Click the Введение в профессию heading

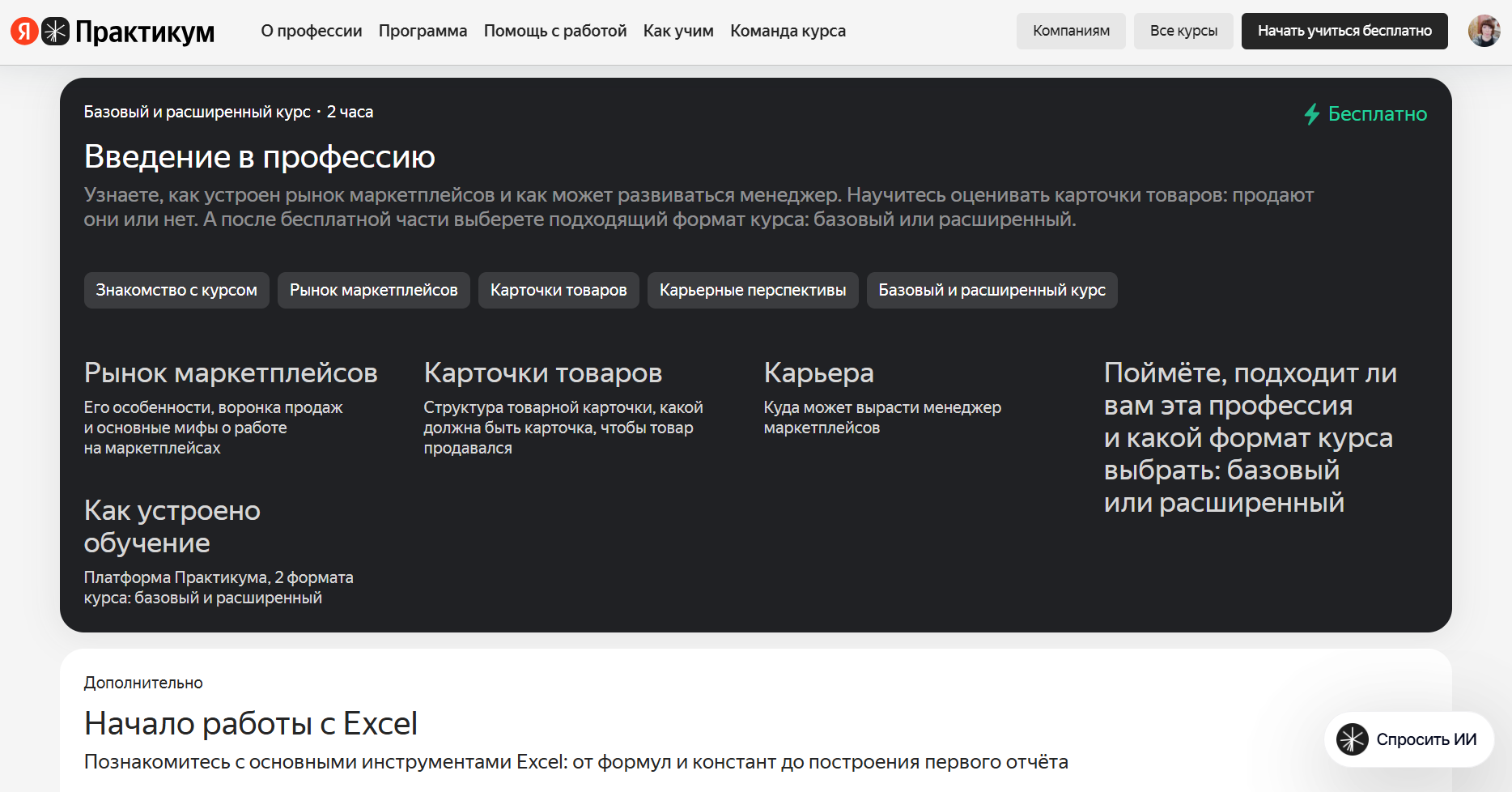(x=260, y=156)
